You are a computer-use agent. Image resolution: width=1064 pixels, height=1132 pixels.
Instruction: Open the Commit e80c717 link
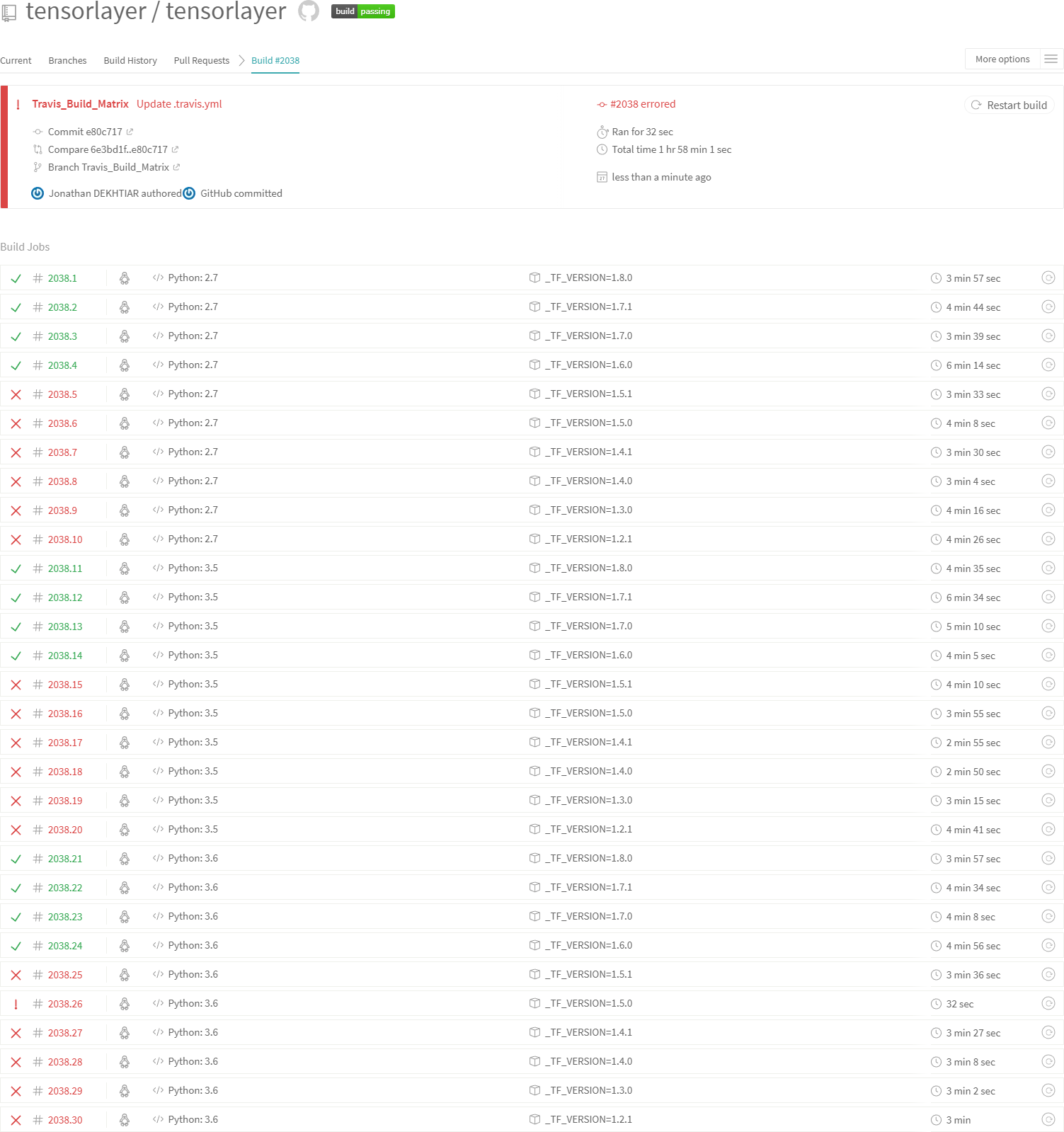85,132
